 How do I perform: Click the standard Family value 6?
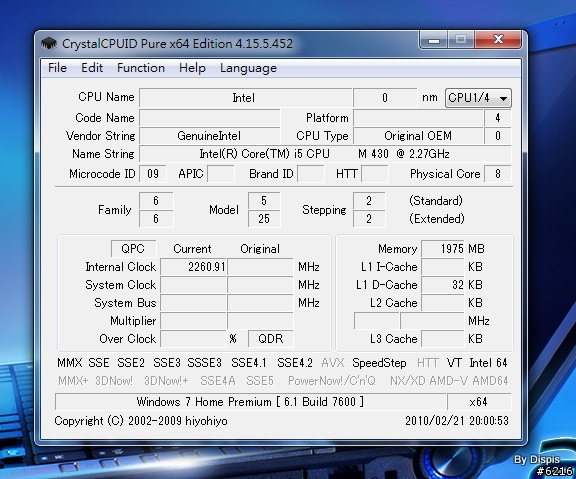pos(156,201)
